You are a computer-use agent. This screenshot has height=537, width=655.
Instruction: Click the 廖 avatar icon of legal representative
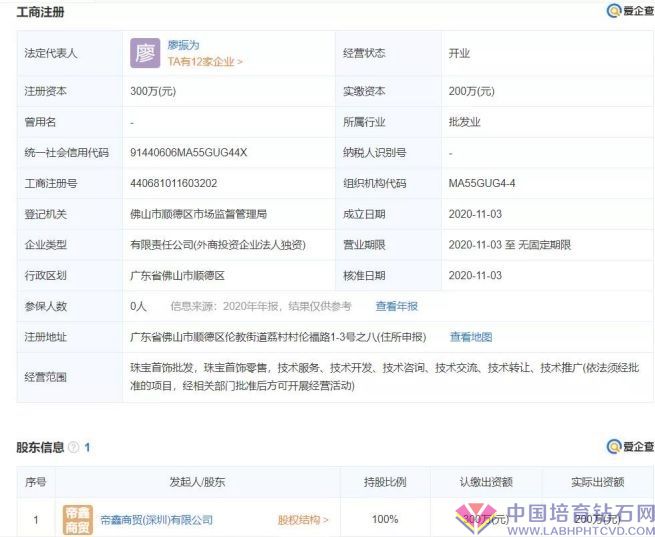(145, 53)
